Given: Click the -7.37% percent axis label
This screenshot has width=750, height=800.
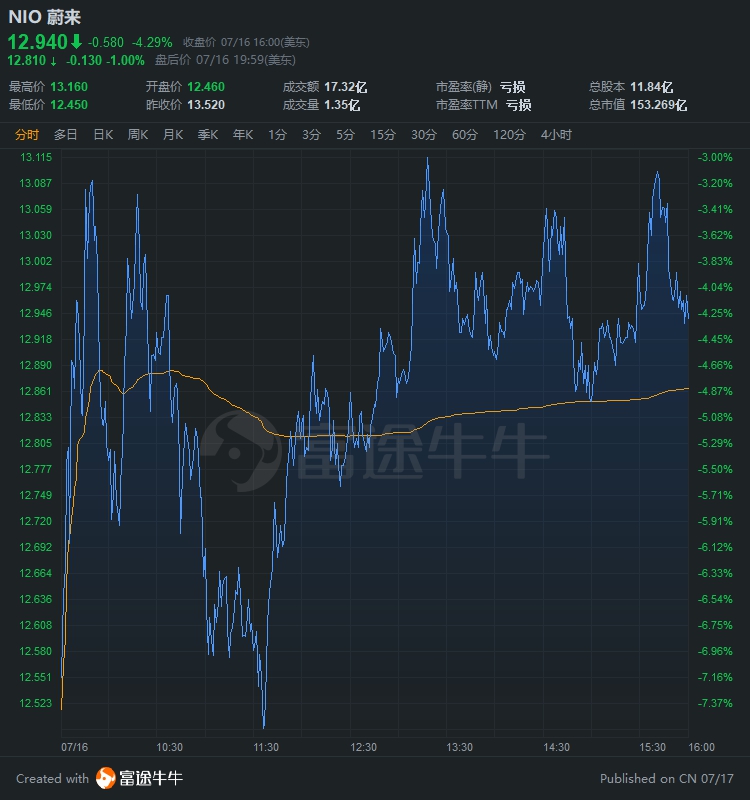Looking at the screenshot, I should [x=715, y=703].
